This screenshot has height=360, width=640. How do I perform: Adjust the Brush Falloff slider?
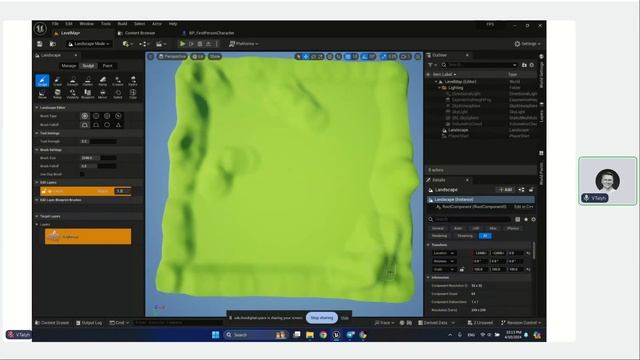(x=98, y=166)
